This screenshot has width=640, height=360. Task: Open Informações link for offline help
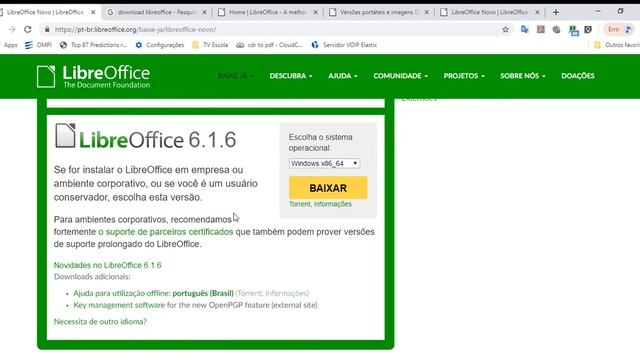point(286,293)
